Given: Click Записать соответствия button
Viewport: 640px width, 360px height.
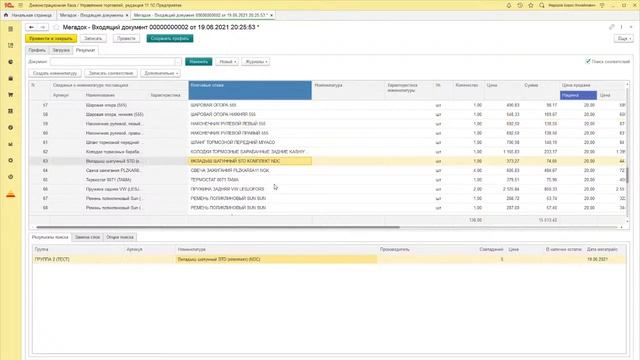Looking at the screenshot, I should click(x=111, y=73).
